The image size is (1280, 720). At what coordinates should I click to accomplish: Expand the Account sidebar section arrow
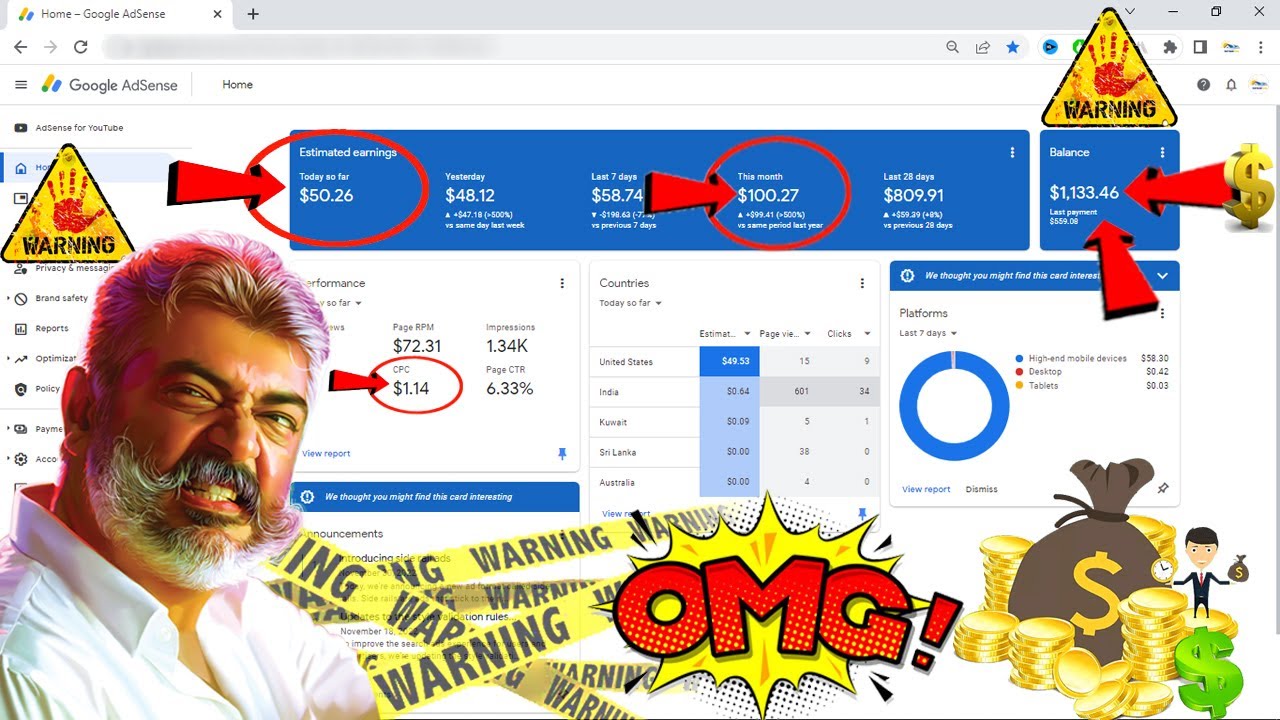point(9,459)
